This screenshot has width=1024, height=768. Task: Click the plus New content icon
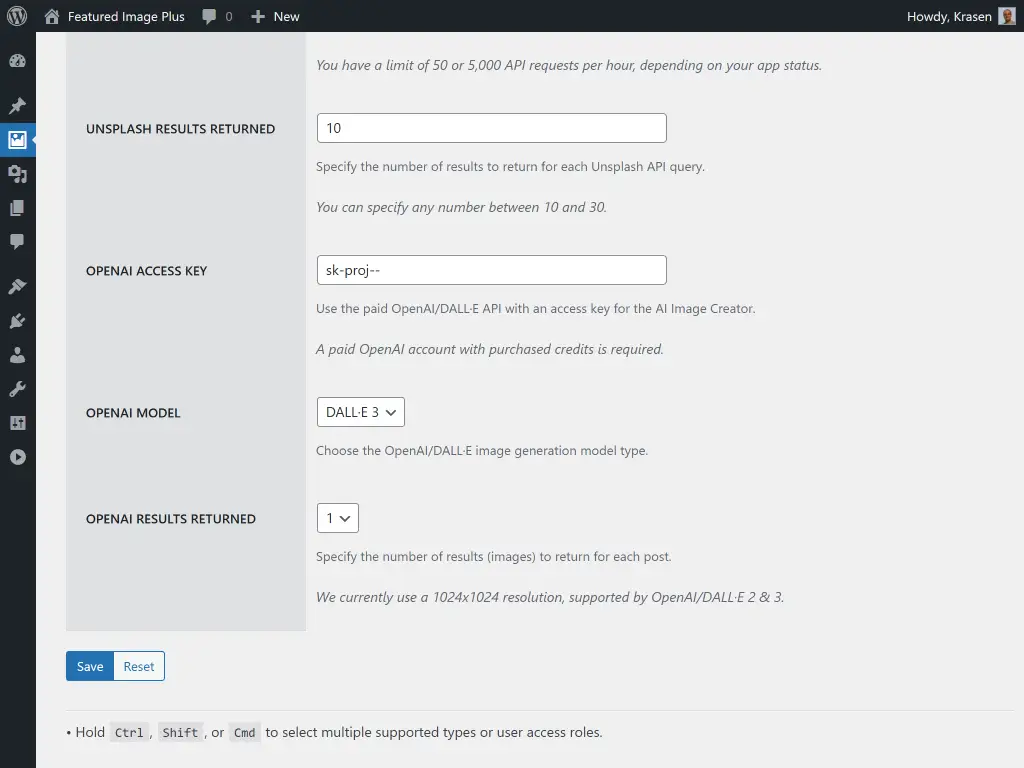pos(258,16)
